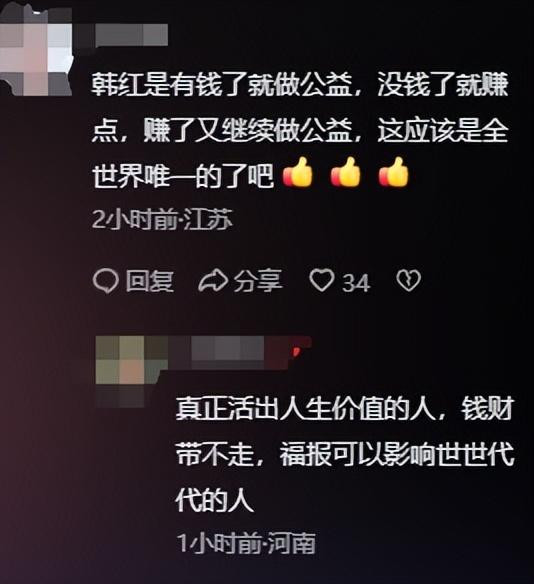Tap the 分享 share label
Viewport: 534px width, 584px height.
click(x=258, y=281)
